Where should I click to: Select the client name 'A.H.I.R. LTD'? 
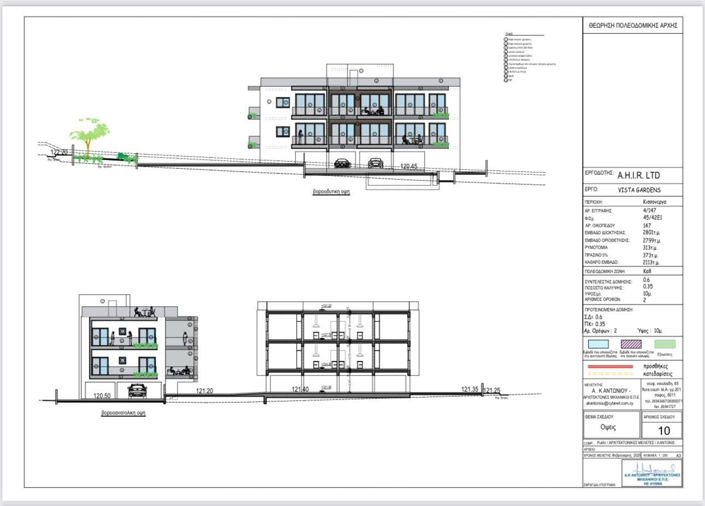click(639, 175)
